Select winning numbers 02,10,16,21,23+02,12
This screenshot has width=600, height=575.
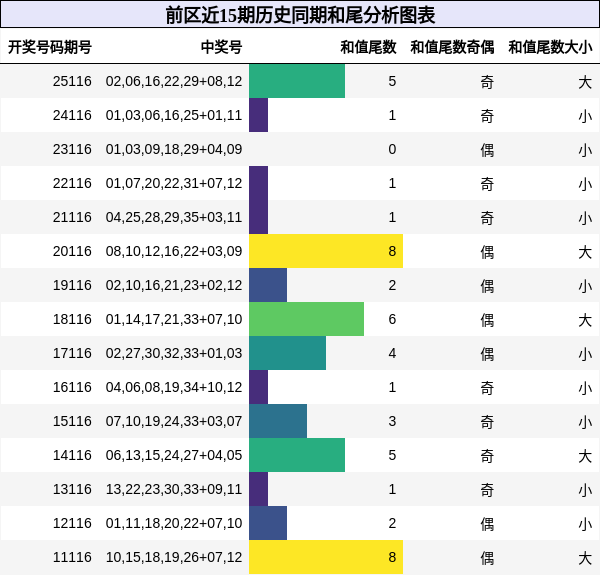tap(174, 285)
